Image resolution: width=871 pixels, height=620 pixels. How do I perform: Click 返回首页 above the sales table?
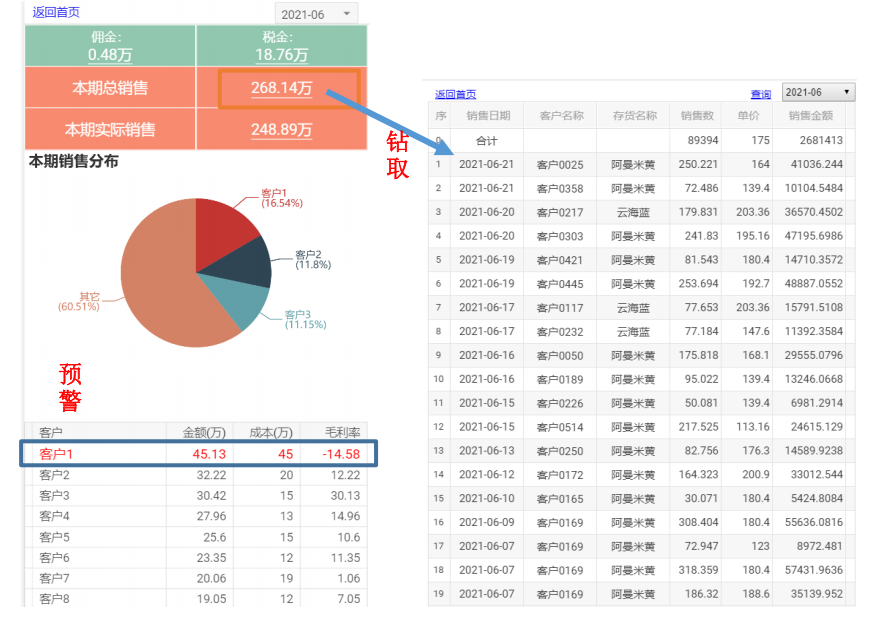[455, 94]
